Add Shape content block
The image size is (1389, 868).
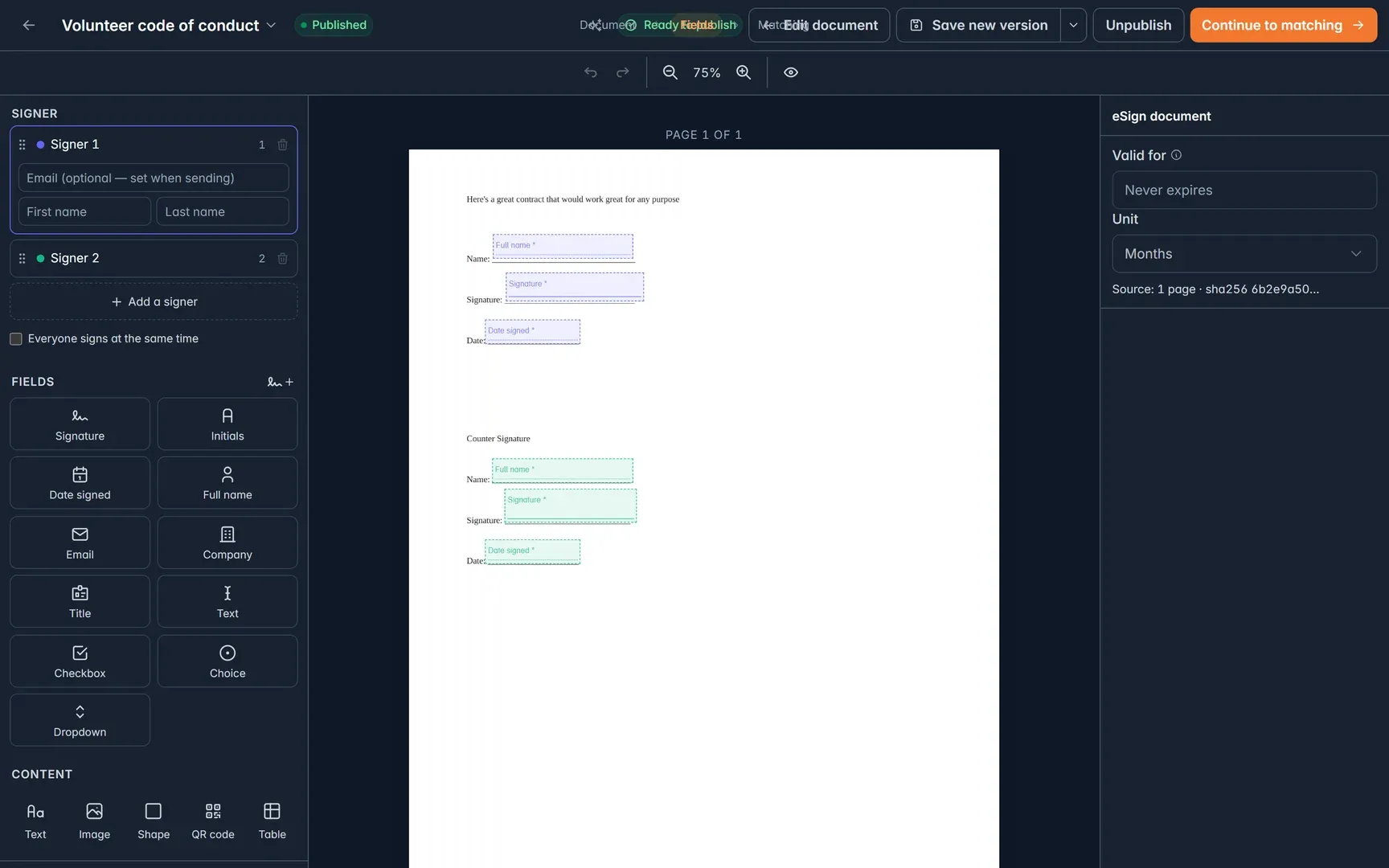click(154, 821)
